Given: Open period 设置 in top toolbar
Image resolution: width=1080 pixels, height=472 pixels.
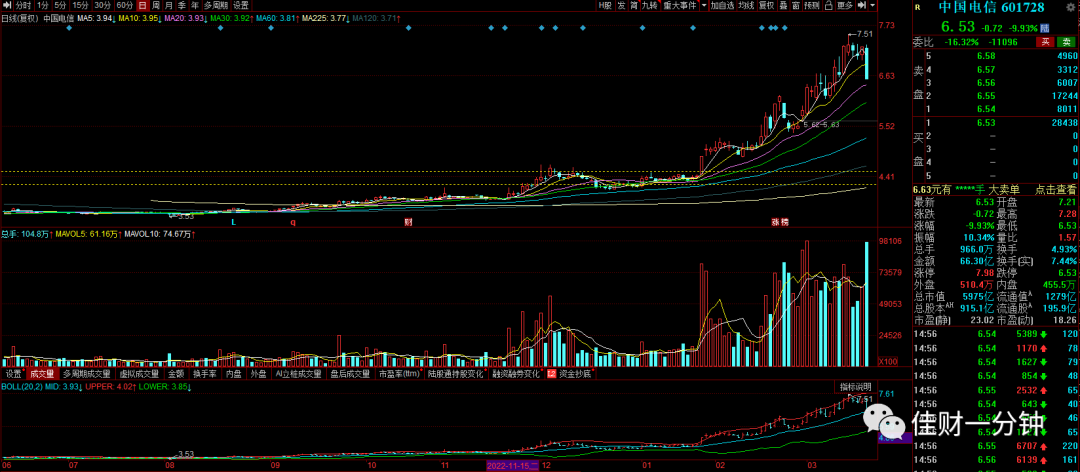Looking at the screenshot, I should (x=241, y=5).
